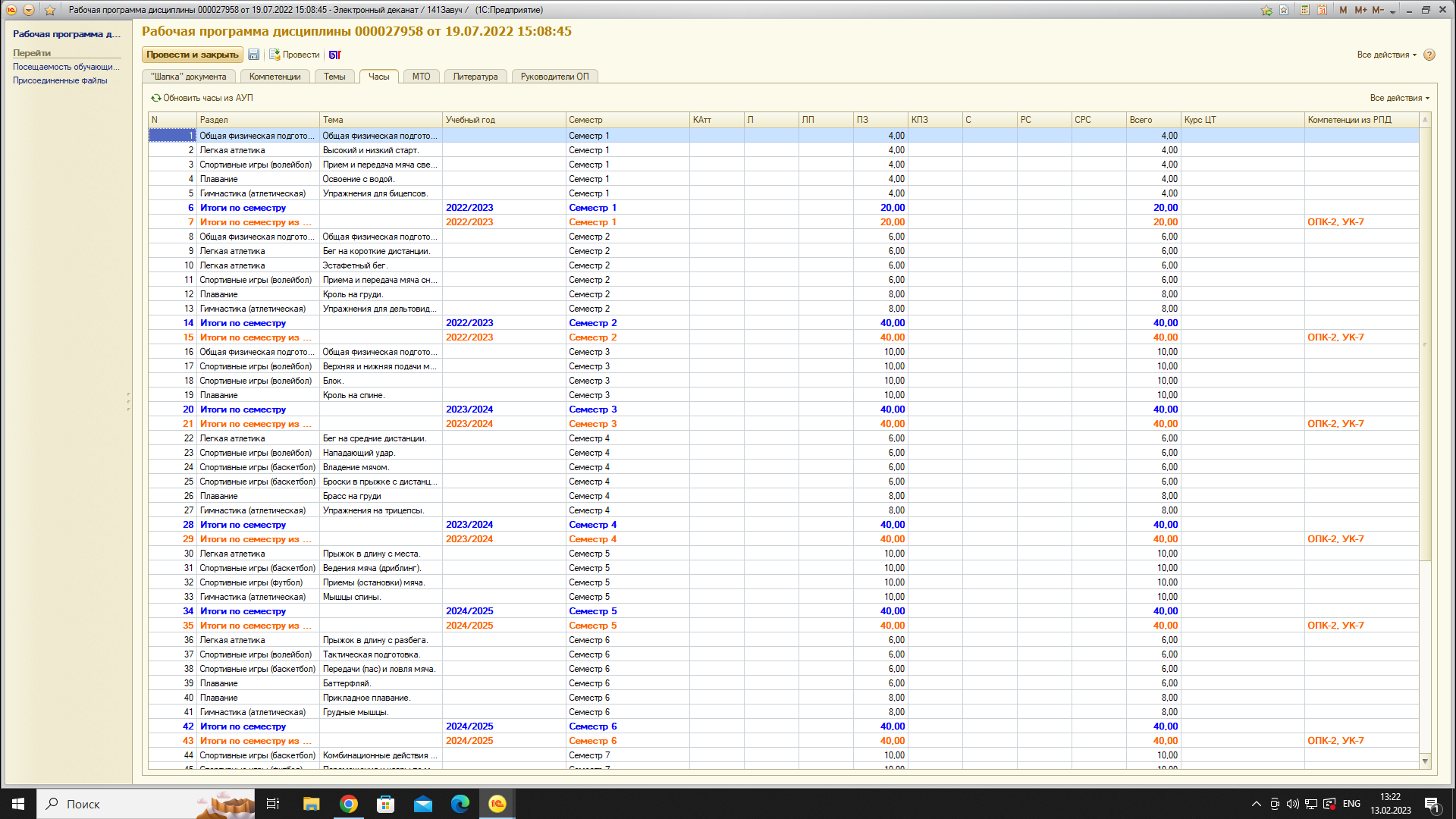Select the Часы tab
The height and width of the screenshot is (819, 1456).
378,77
